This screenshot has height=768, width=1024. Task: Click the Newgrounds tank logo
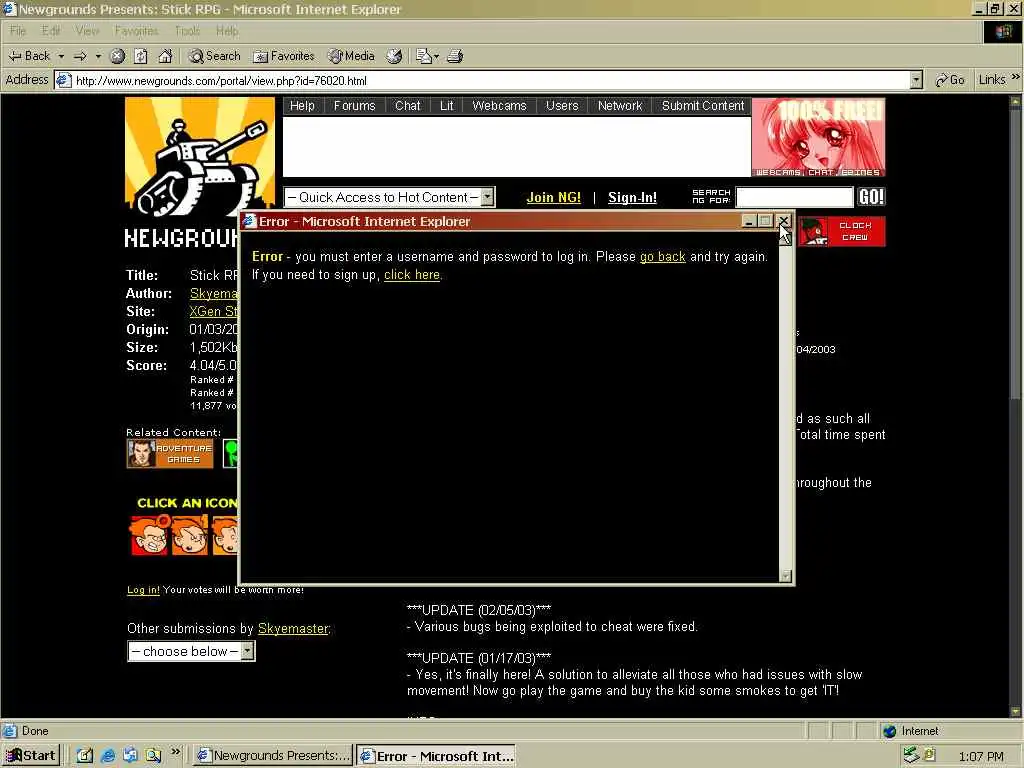click(x=200, y=157)
